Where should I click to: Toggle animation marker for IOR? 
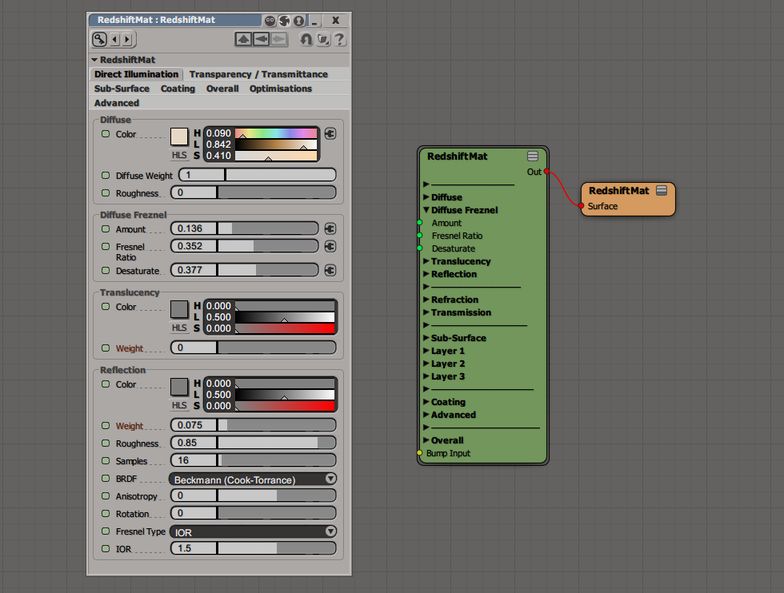(x=106, y=548)
